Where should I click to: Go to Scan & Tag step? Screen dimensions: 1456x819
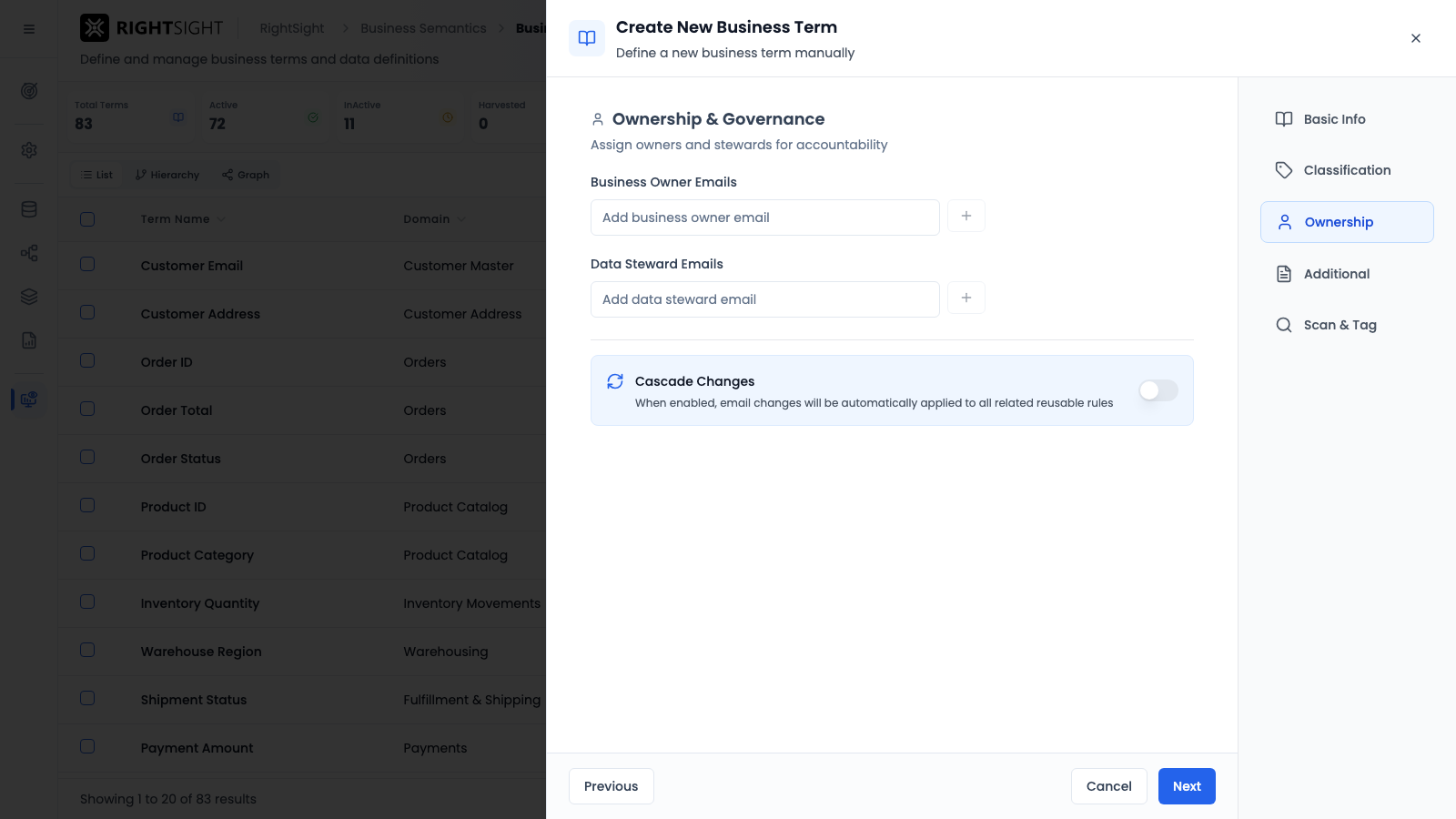[x=1347, y=325]
